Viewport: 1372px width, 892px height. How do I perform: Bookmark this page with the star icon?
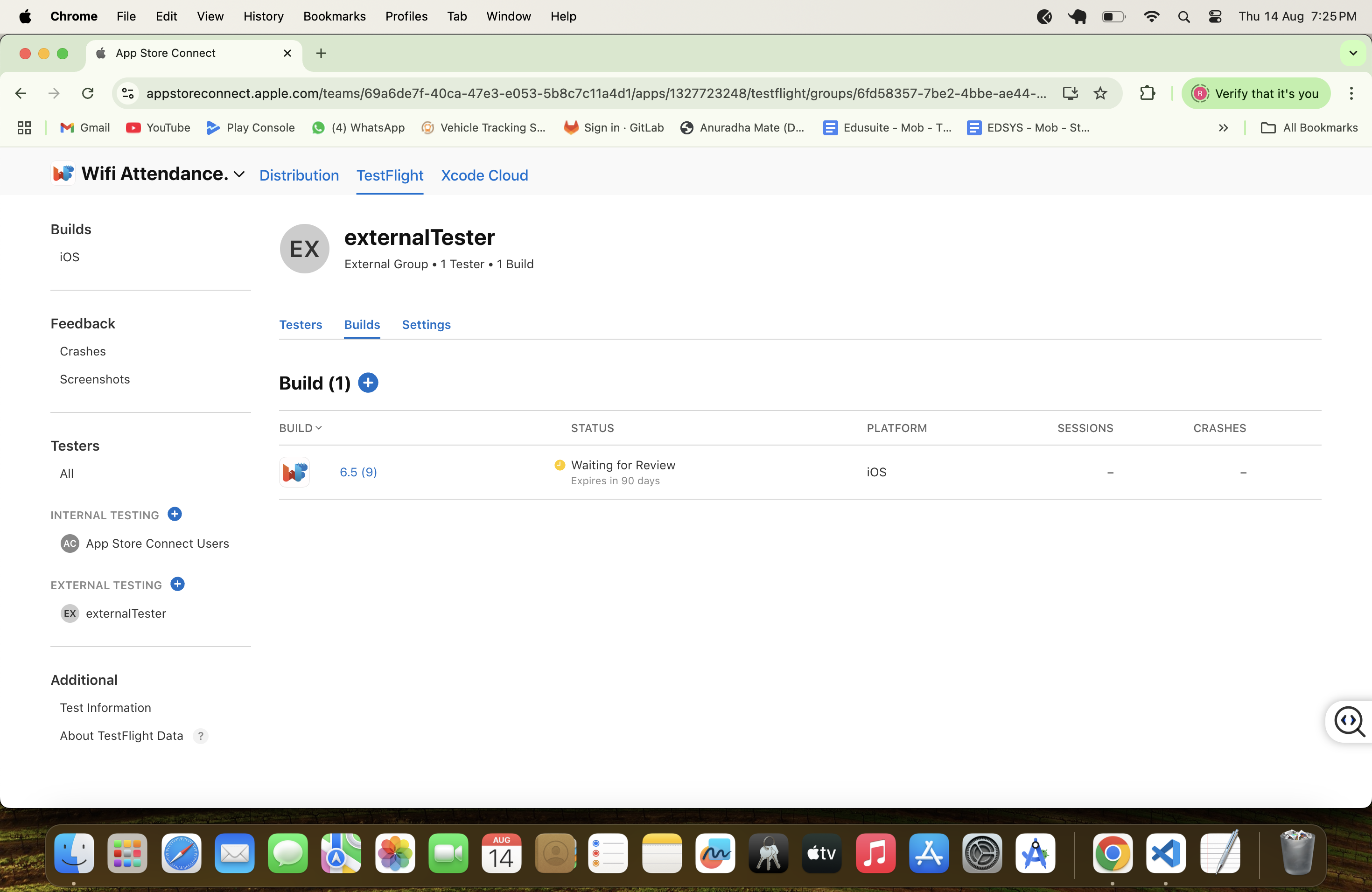point(1100,93)
